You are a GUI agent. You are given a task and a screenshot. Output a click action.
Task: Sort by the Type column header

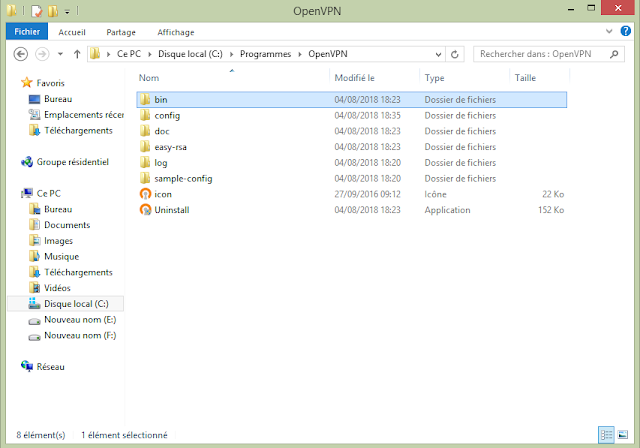tap(434, 78)
